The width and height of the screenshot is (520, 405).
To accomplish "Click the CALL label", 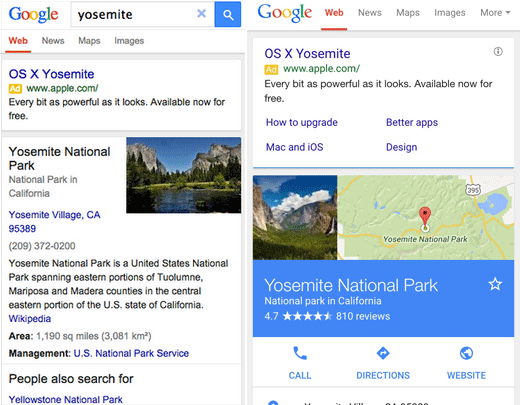I will tap(300, 375).
